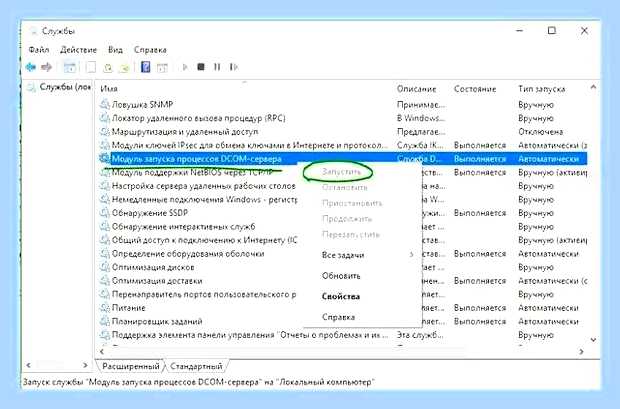Minimize the Службы window
Screen dimensions: 620x409
coord(520,30)
